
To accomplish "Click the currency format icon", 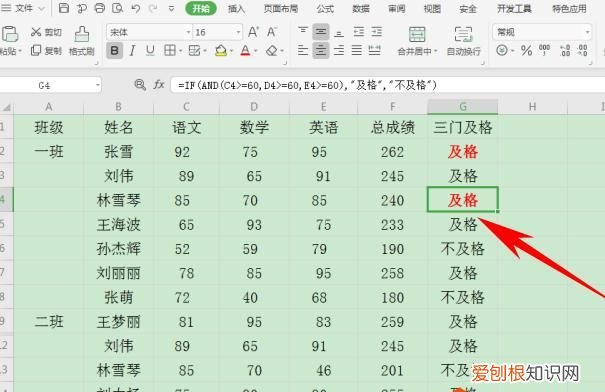I will [502, 51].
